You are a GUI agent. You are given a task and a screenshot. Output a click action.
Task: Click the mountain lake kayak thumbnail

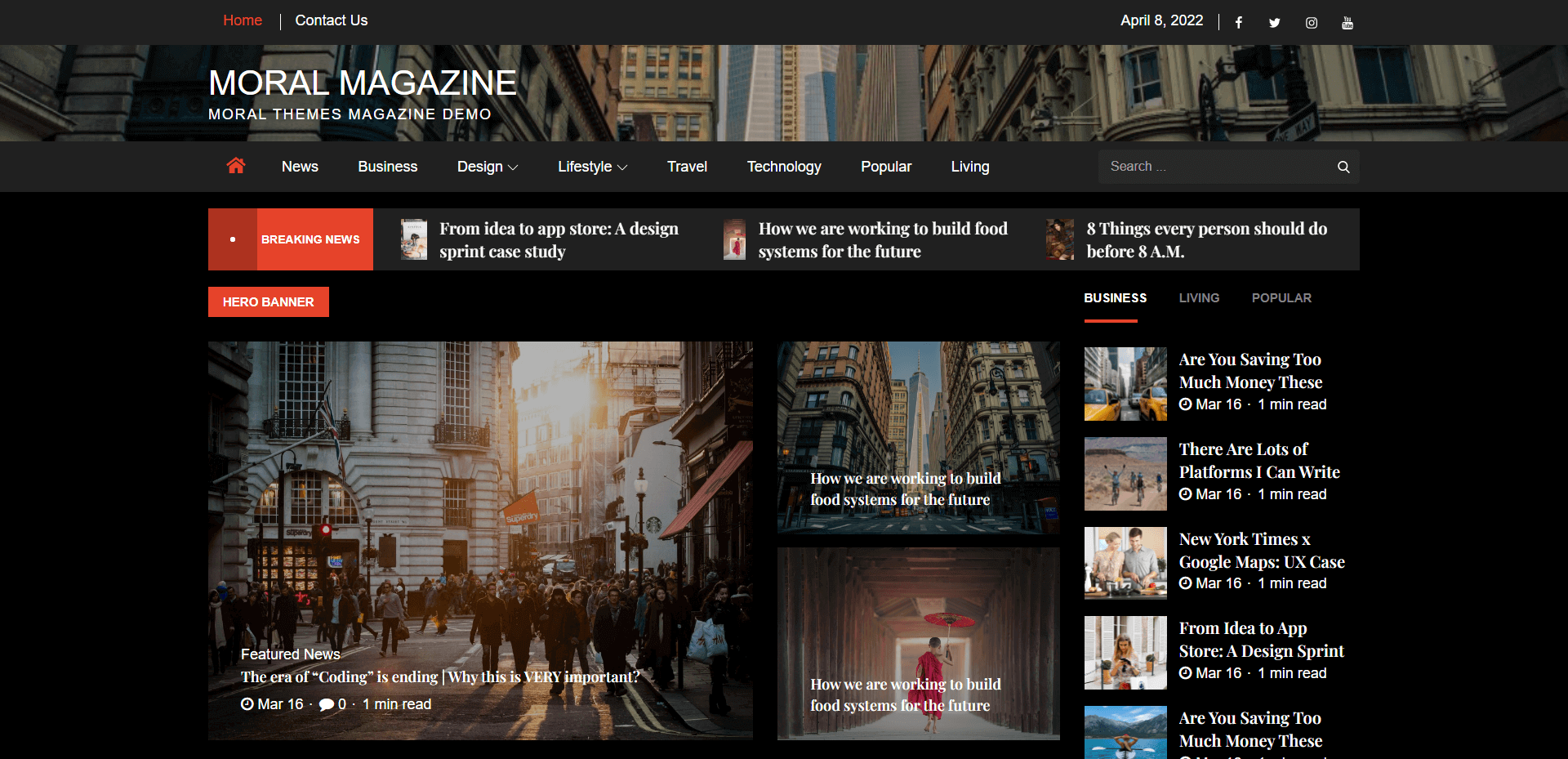click(1125, 733)
